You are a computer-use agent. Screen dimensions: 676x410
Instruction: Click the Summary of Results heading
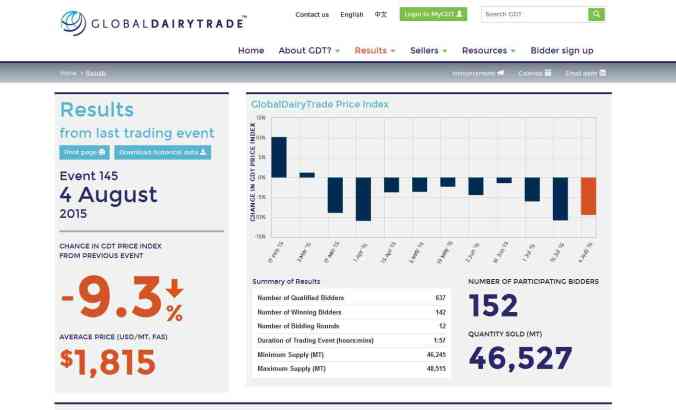(x=286, y=282)
